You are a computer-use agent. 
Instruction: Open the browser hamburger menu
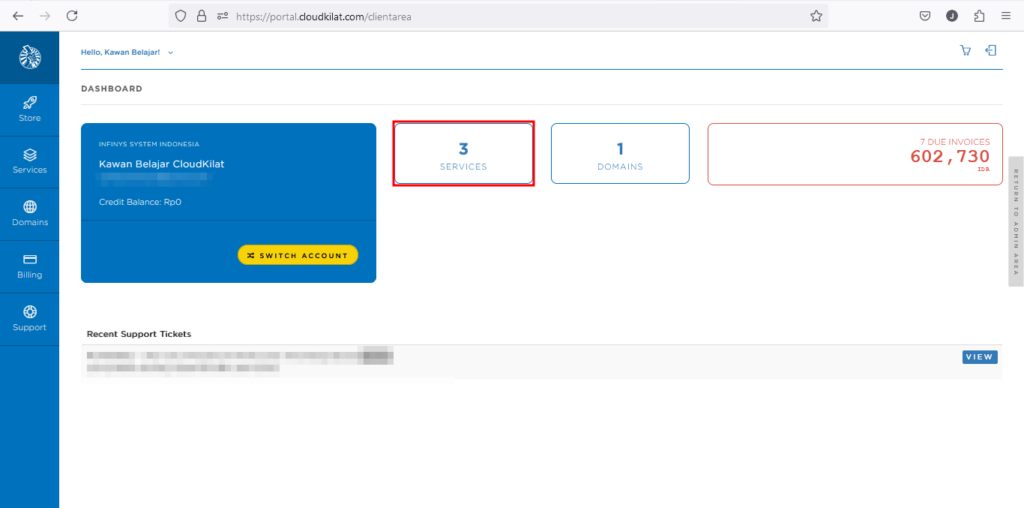pyautogui.click(x=1005, y=16)
